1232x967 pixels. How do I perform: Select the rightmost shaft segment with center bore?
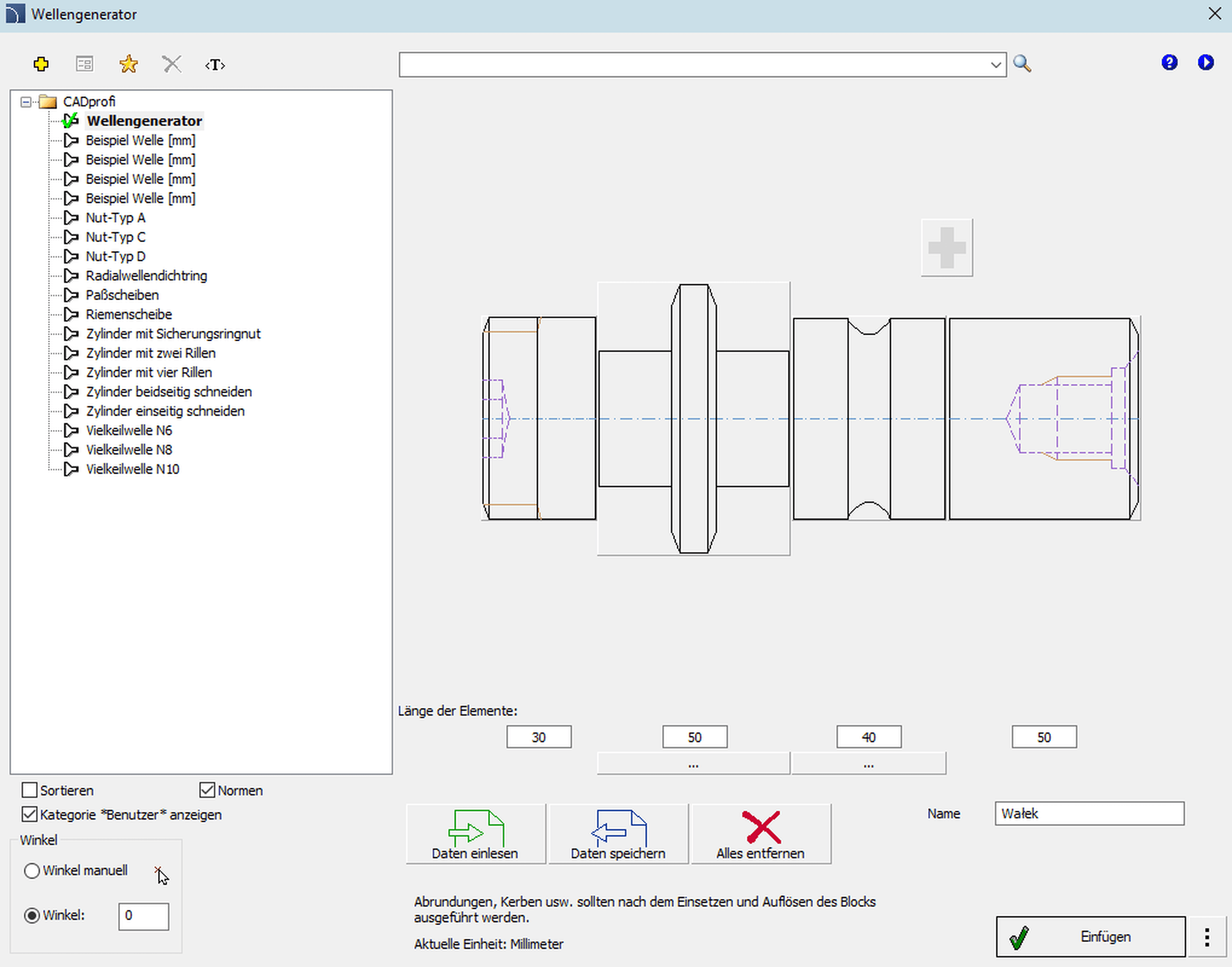pos(1044,419)
